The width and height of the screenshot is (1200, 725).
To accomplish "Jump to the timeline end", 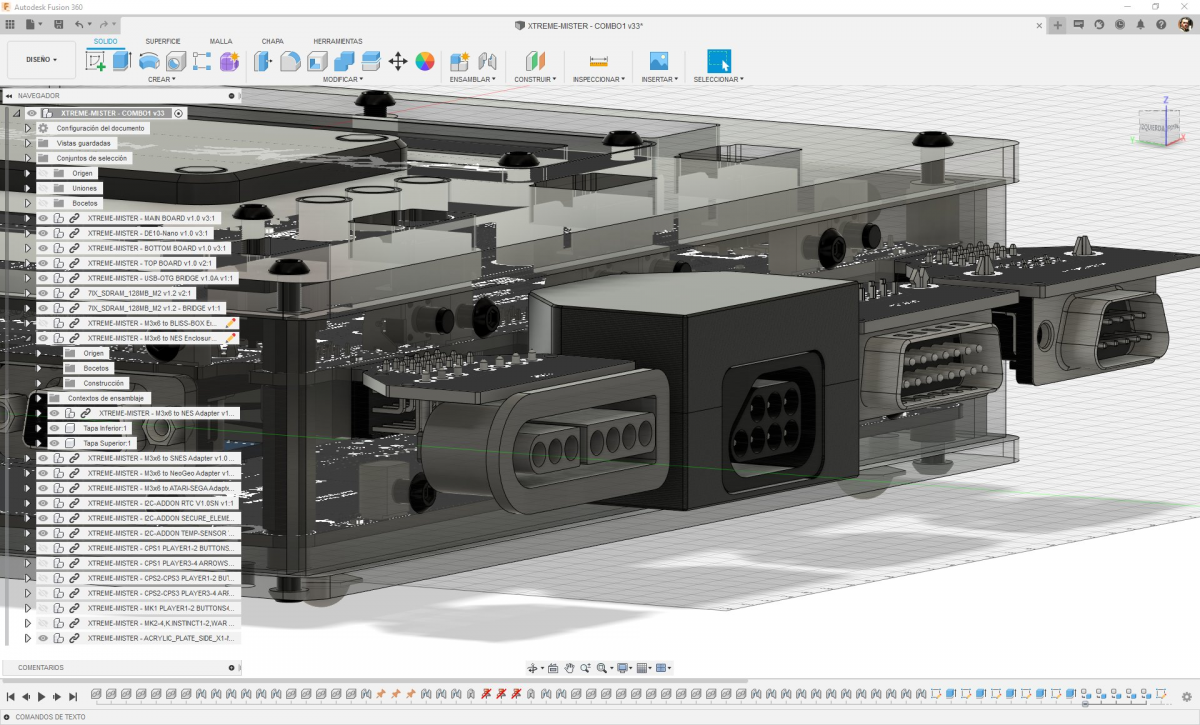I will point(73,696).
